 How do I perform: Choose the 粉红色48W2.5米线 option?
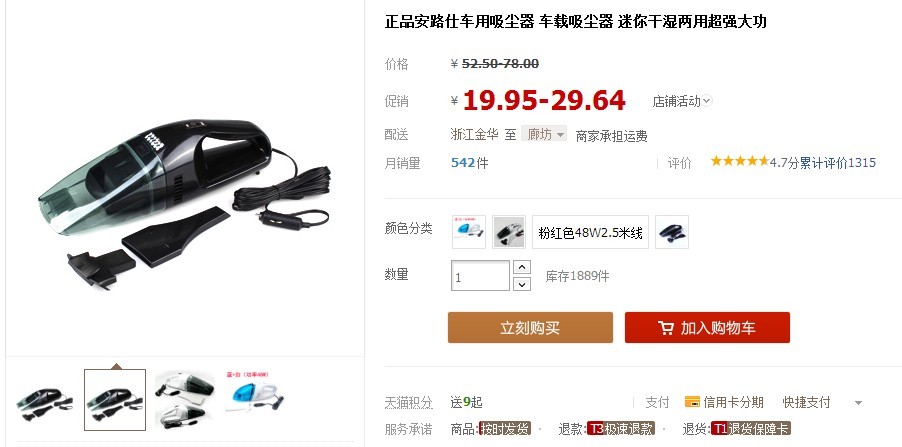(x=590, y=232)
